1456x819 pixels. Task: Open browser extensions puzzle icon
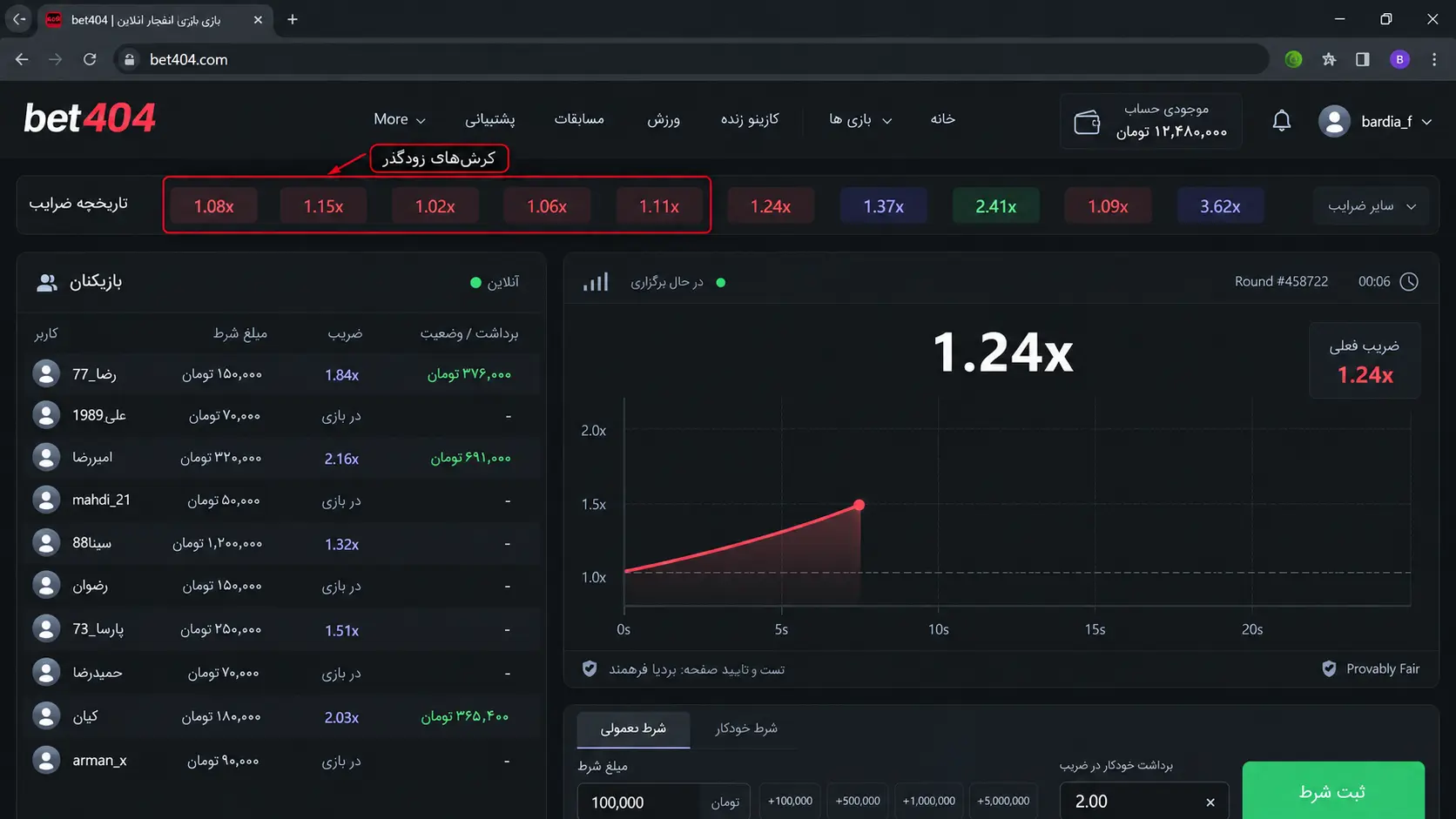1329,59
